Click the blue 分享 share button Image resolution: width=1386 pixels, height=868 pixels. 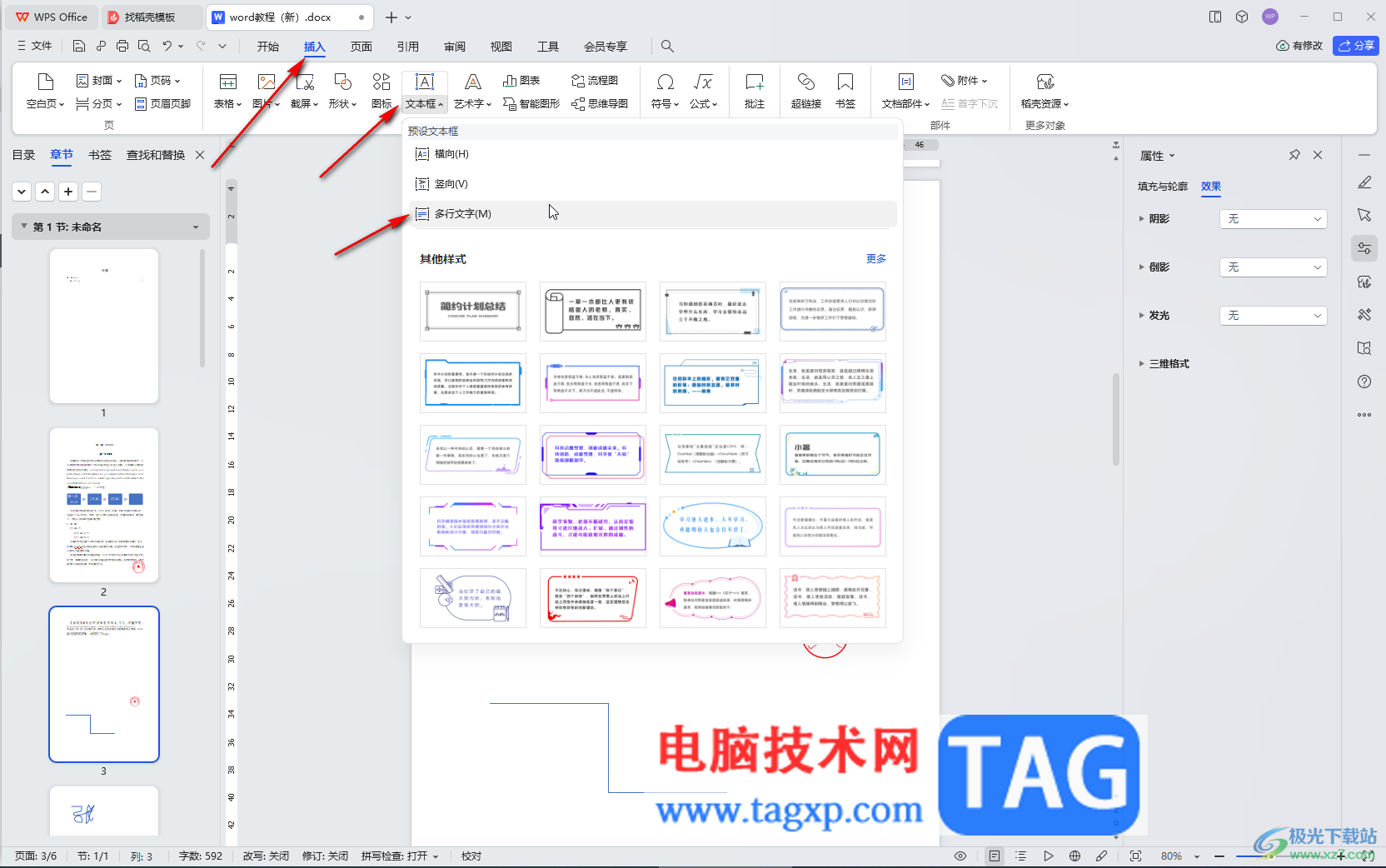(1356, 46)
